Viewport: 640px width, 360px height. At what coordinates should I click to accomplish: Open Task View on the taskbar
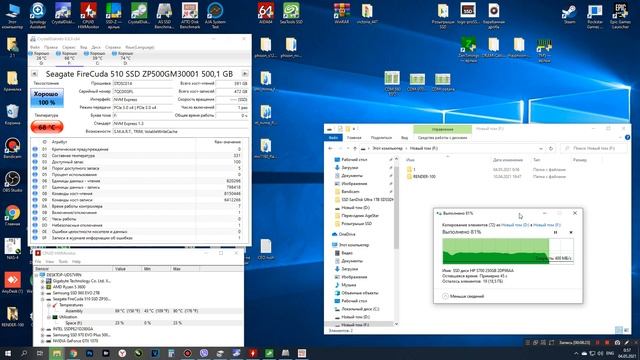point(40,353)
